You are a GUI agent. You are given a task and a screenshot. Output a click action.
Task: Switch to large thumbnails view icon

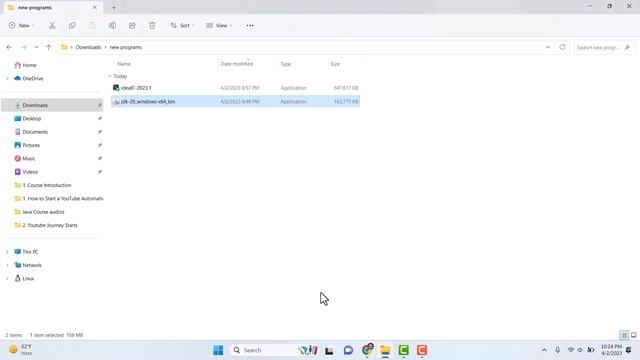(633, 335)
